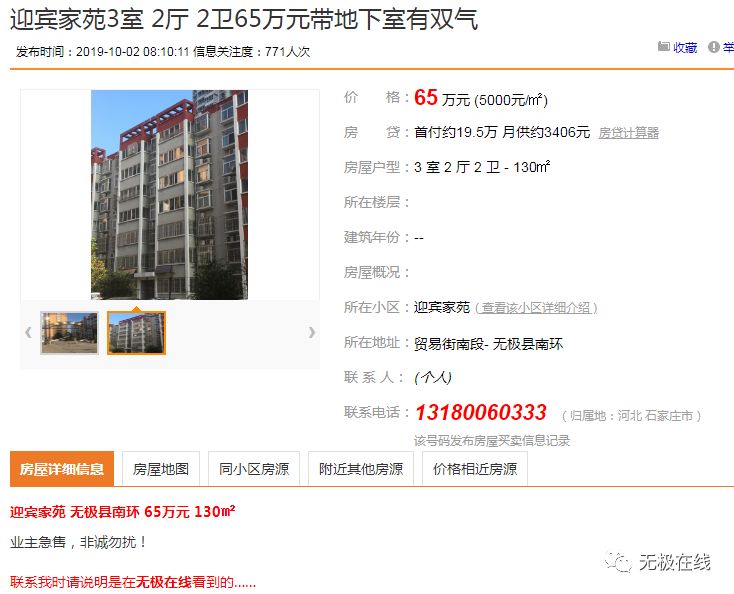Show next photo with right arrow

point(312,332)
